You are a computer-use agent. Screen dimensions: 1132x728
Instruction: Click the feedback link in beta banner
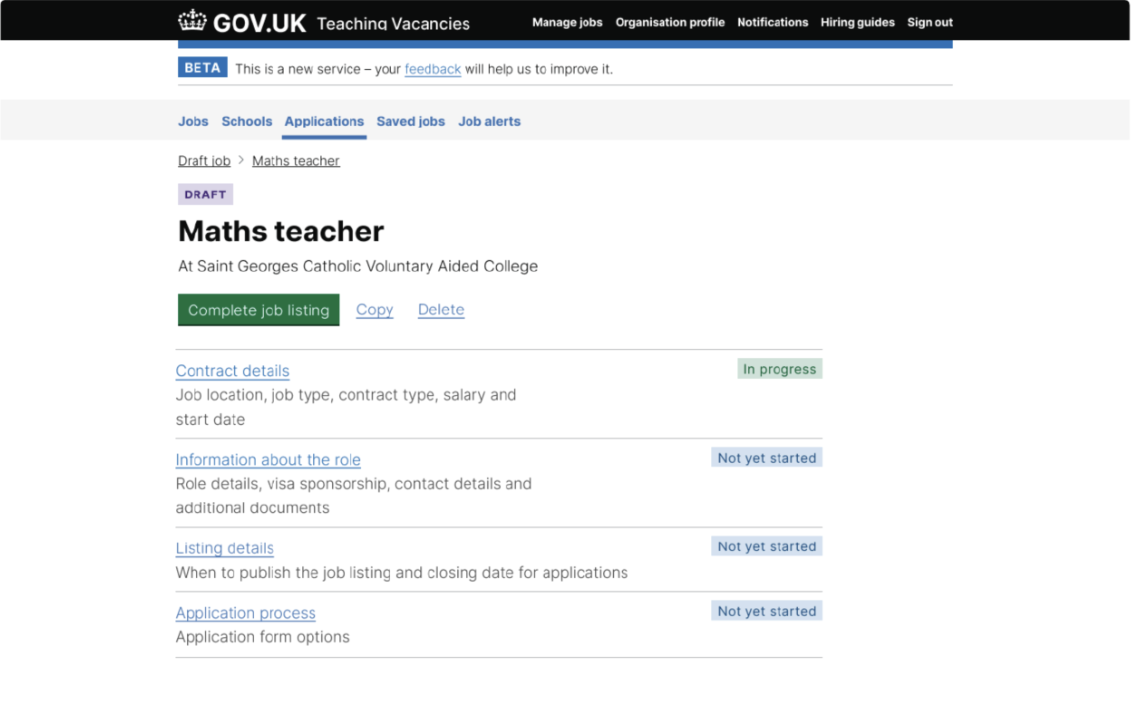coord(432,69)
